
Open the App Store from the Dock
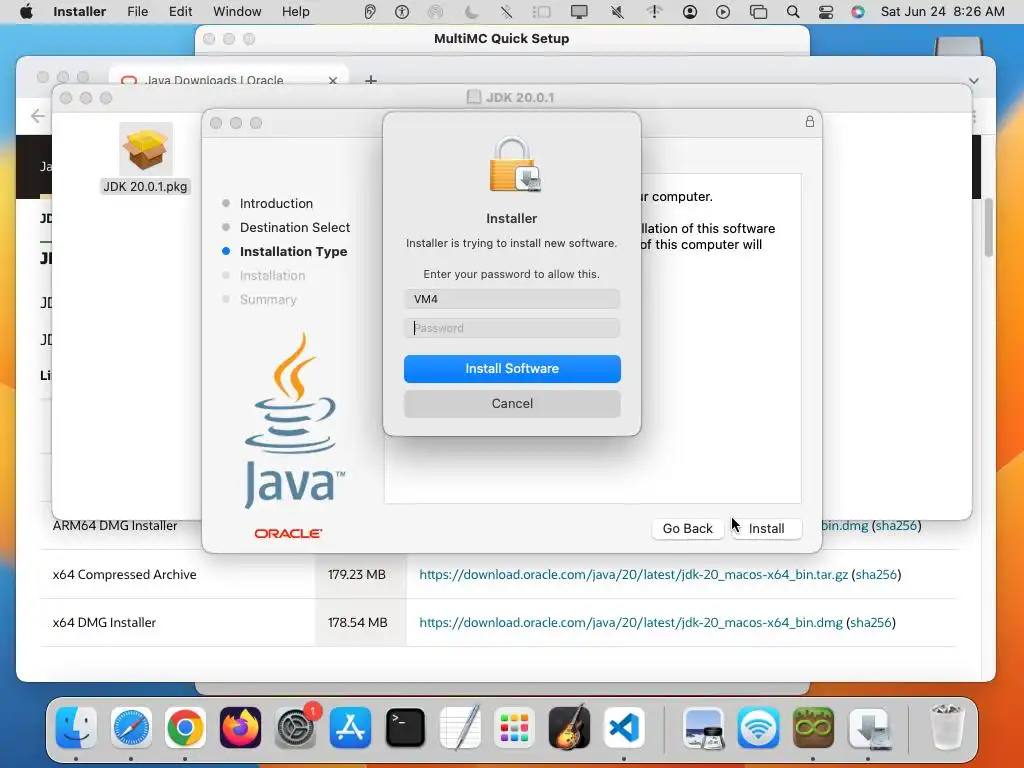350,728
